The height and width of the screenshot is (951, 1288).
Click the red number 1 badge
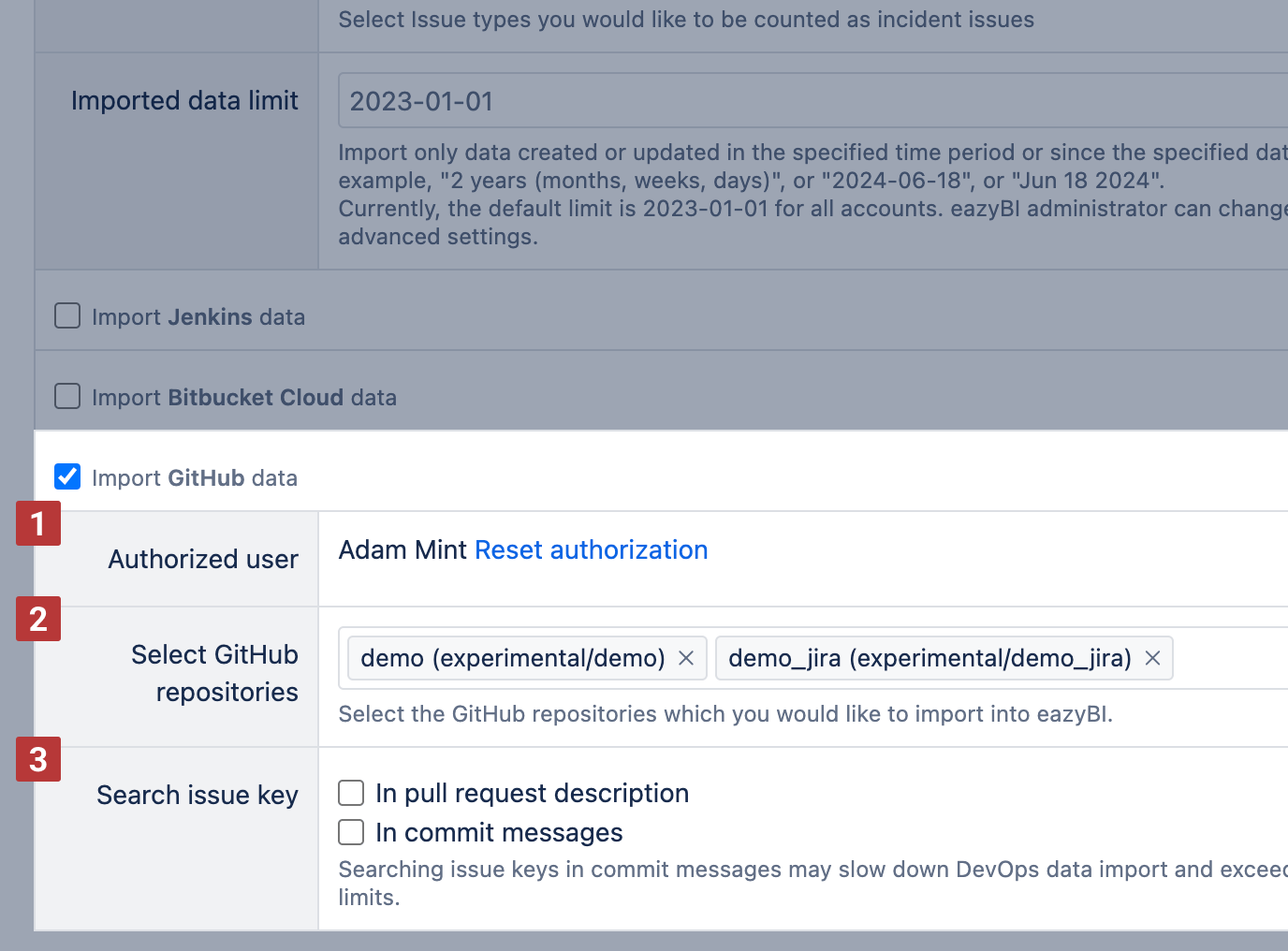pos(38,523)
